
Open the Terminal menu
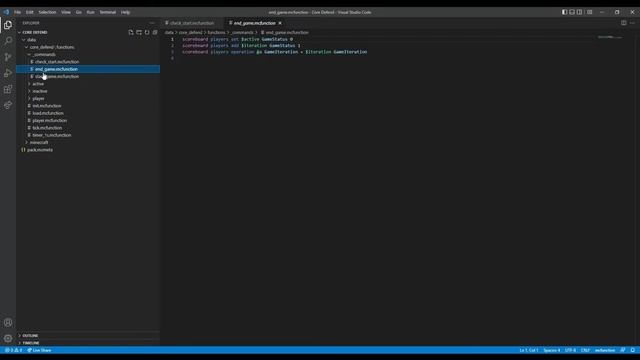pos(108,12)
